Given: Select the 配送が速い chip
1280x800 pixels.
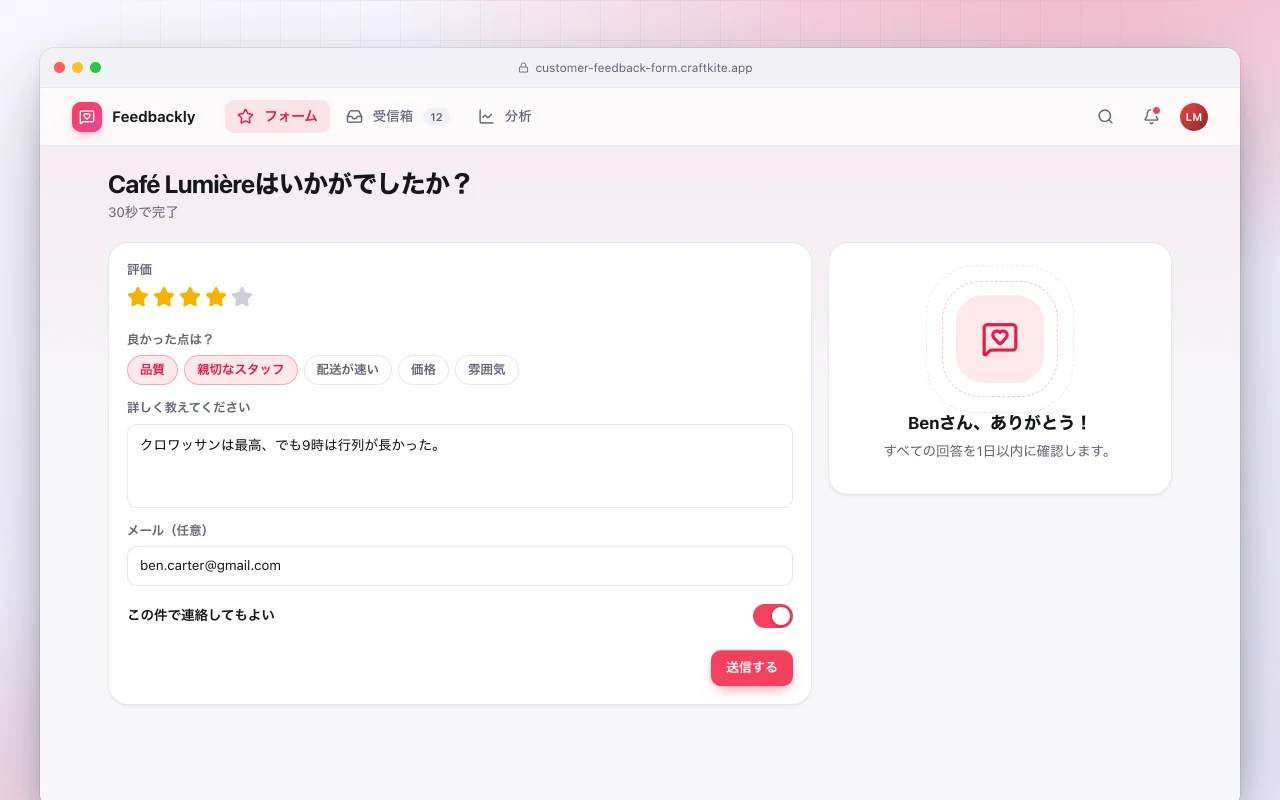Looking at the screenshot, I should point(348,370).
